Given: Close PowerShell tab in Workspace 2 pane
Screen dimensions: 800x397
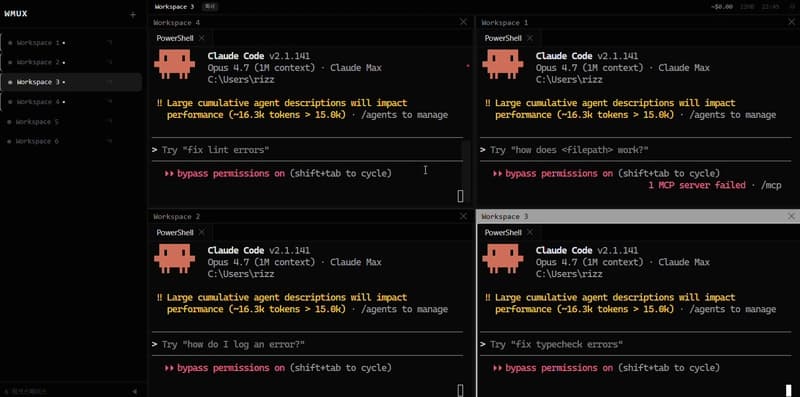Looking at the screenshot, I should (202, 233).
